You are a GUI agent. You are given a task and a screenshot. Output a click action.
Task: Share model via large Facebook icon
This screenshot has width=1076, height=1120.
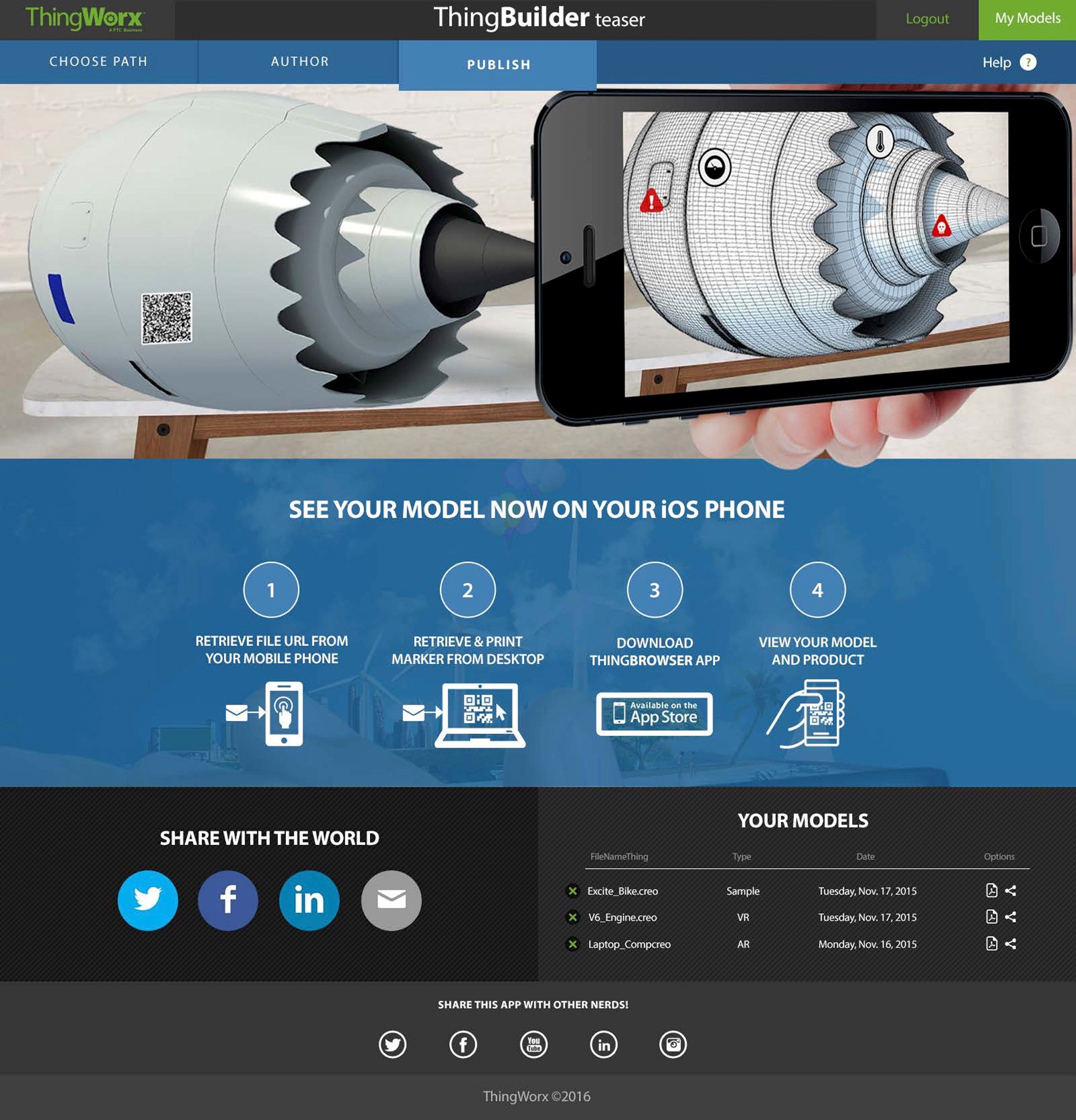pyautogui.click(x=228, y=900)
